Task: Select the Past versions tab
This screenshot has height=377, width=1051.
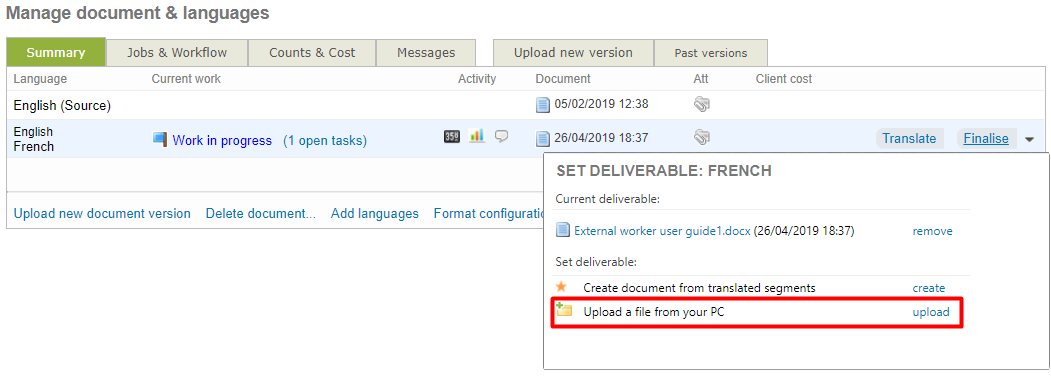Action: tap(710, 53)
